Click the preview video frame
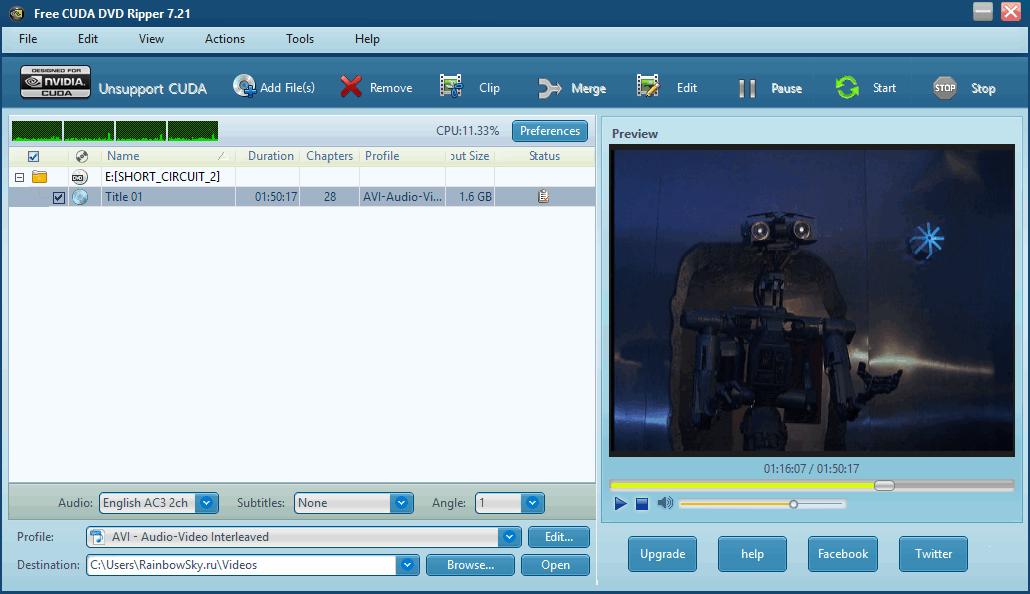This screenshot has width=1030, height=594. click(x=812, y=300)
